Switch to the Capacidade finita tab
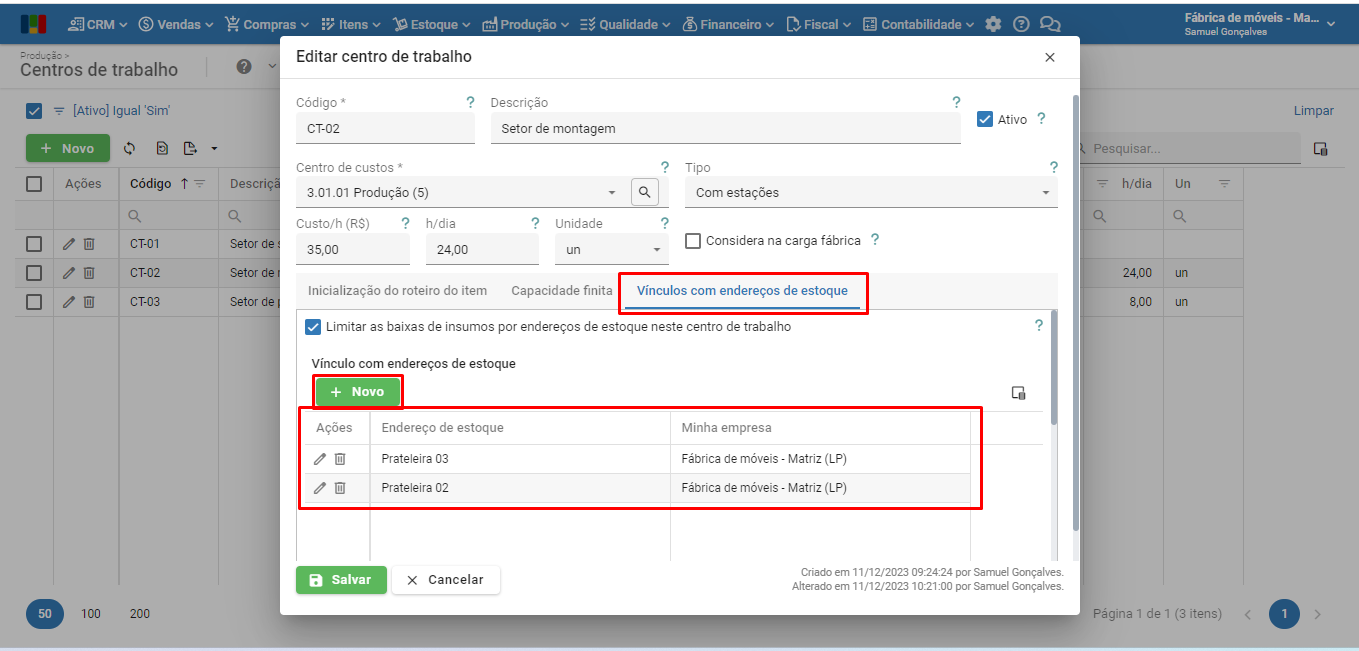Image resolution: width=1359 pixels, height=651 pixels. click(561, 291)
